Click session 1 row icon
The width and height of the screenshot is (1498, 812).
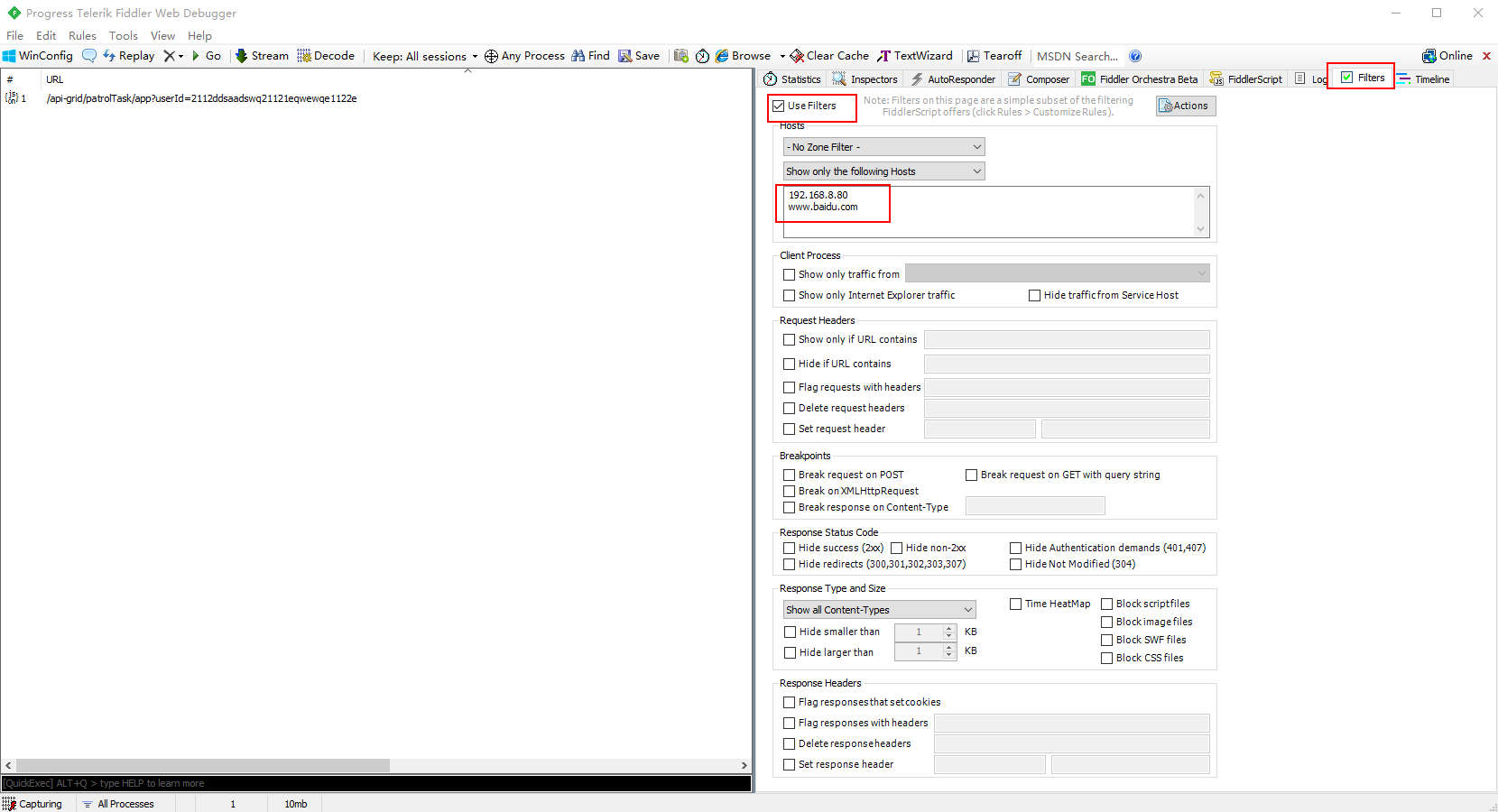(x=12, y=98)
